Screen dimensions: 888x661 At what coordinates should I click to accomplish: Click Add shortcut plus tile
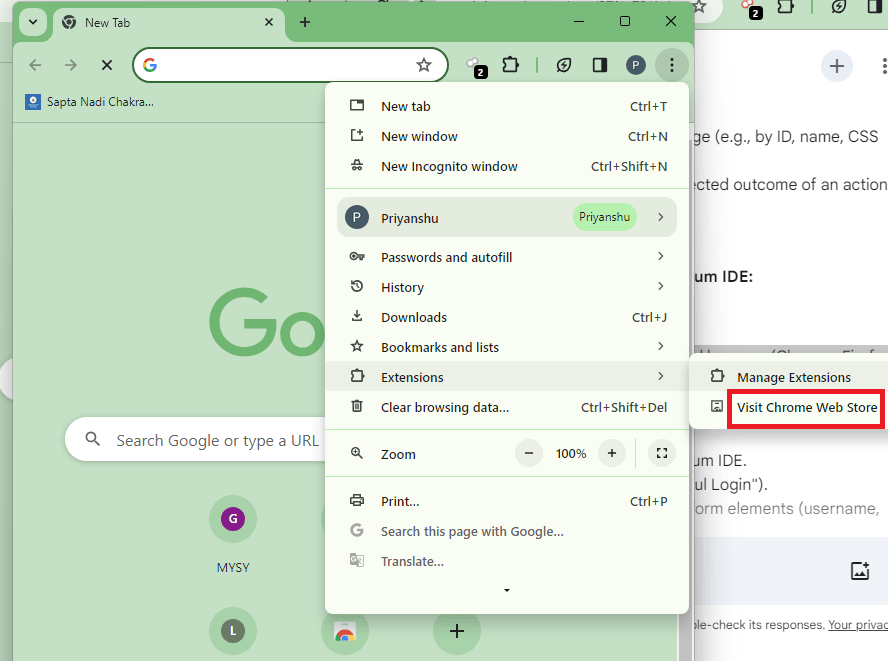(x=456, y=630)
